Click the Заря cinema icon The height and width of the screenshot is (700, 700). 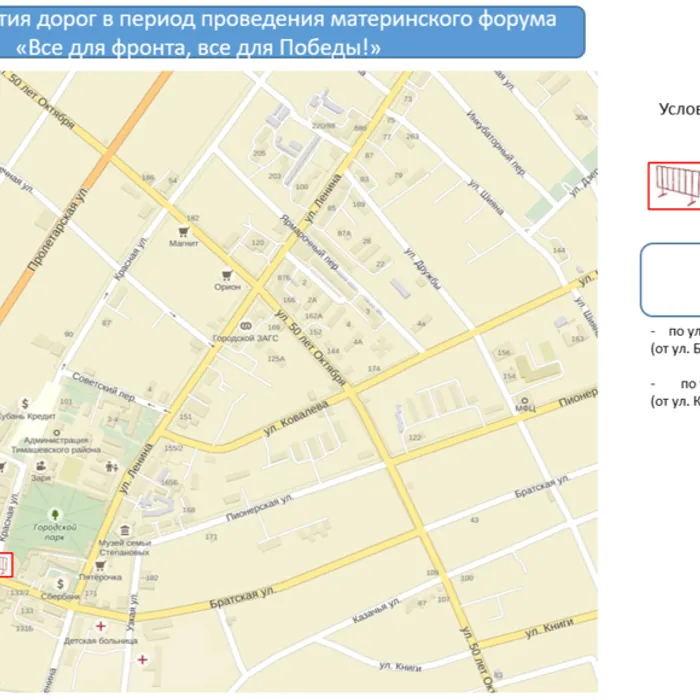coord(43,465)
